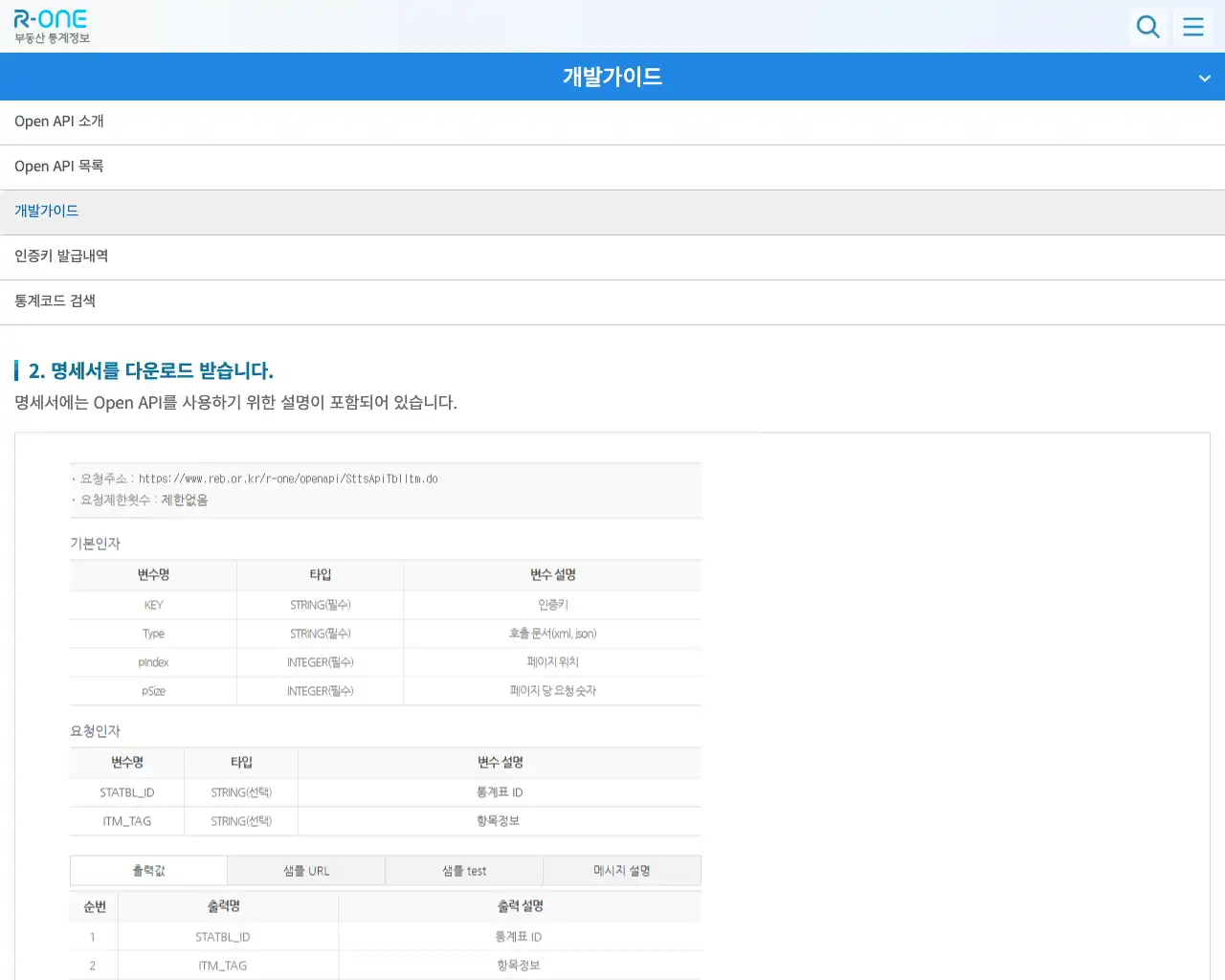Viewport: 1225px width, 980px height.
Task: Click the sentence 명세서에는 Open API를 사용하기 위한 설명
Action: [x=235, y=403]
